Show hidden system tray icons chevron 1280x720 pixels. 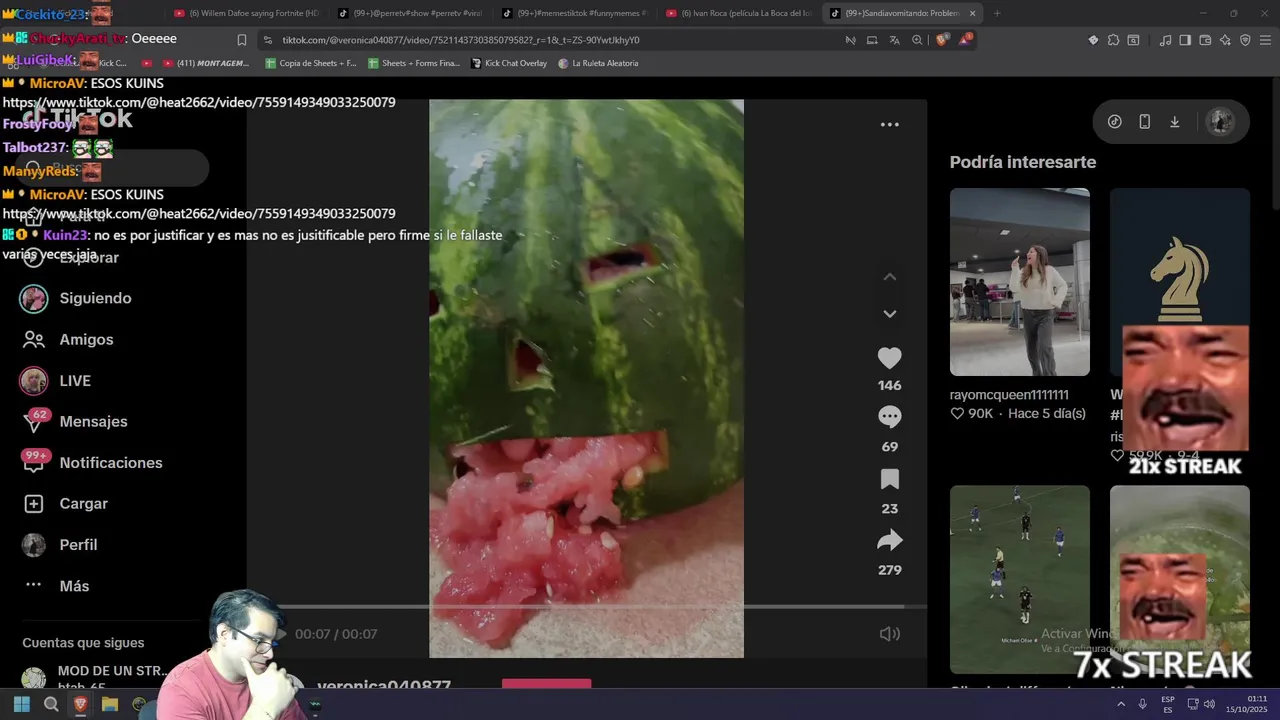[1121, 704]
